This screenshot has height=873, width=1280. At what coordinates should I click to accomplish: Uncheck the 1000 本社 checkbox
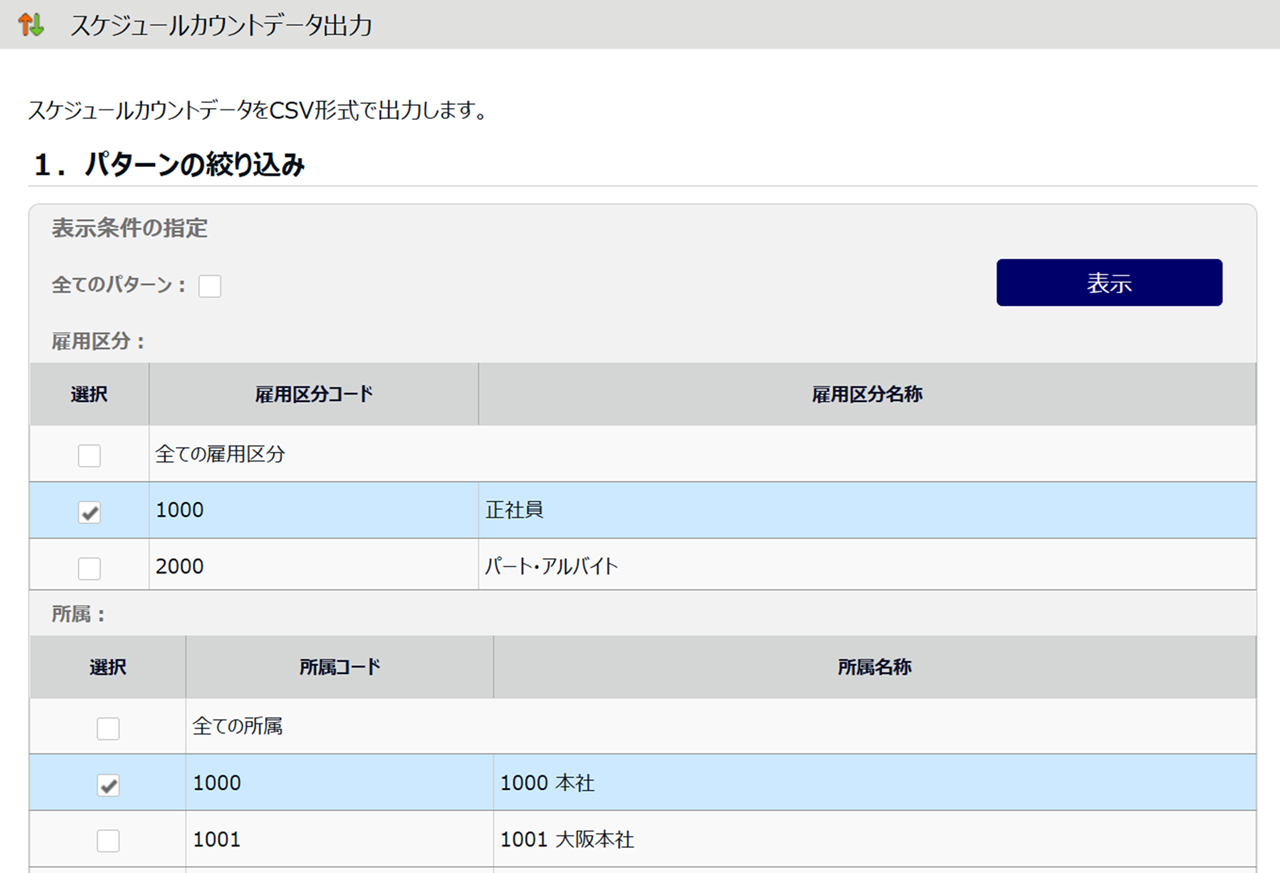coord(108,785)
